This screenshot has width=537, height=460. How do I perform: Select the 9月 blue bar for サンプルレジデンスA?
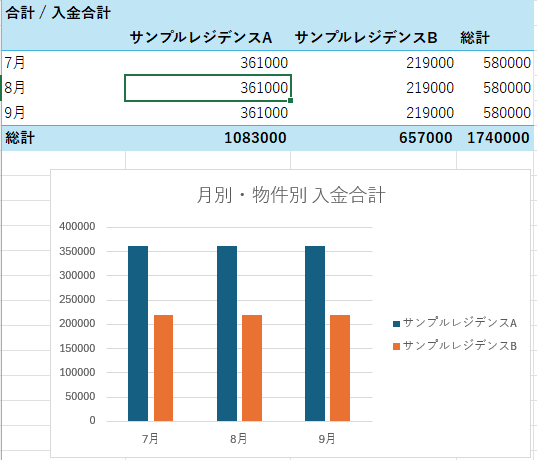coord(315,333)
